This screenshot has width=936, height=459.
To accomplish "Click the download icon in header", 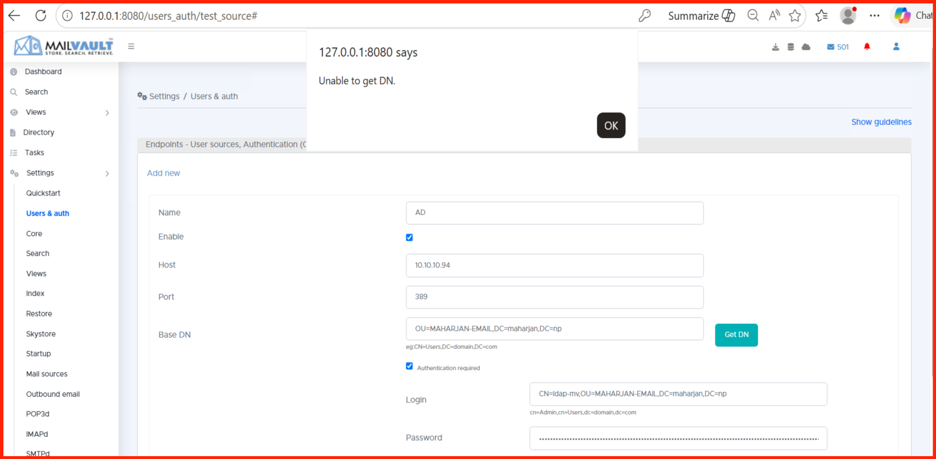I will [775, 47].
